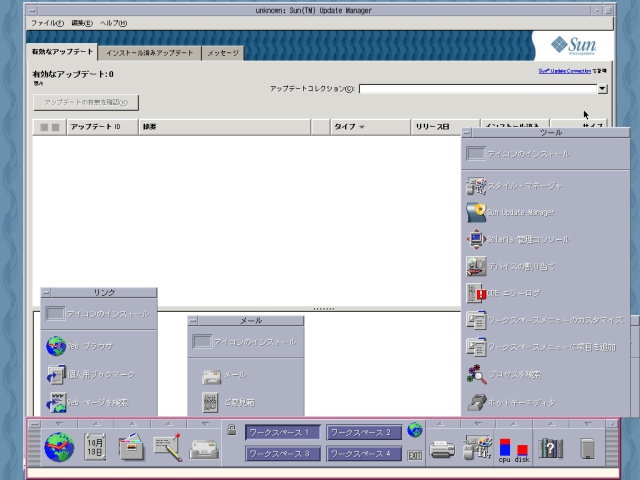Click アイコンのインストール in the ツール subpanel

[x=518, y=154]
